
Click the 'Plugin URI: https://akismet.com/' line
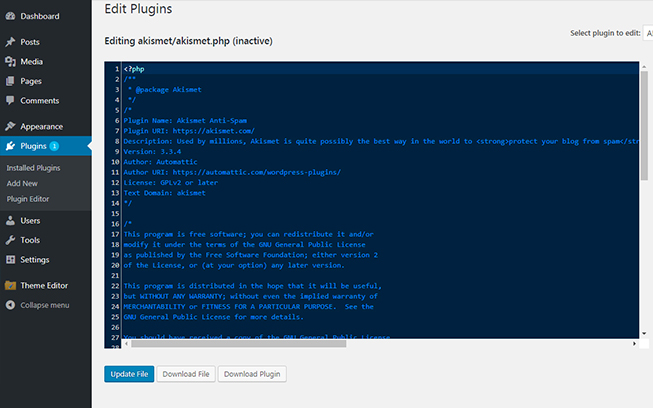tap(189, 131)
